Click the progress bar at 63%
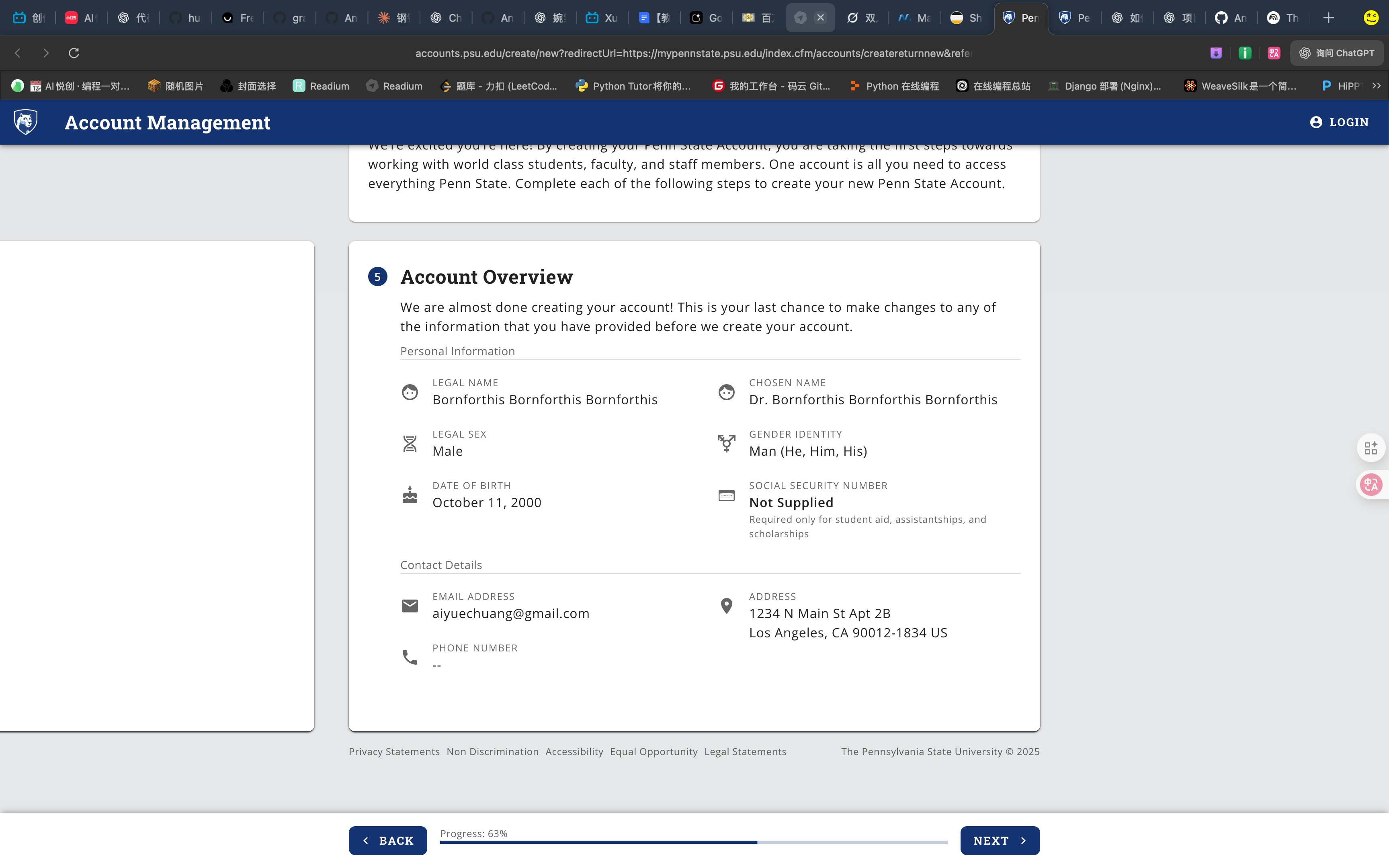The width and height of the screenshot is (1389, 868). pos(693,842)
